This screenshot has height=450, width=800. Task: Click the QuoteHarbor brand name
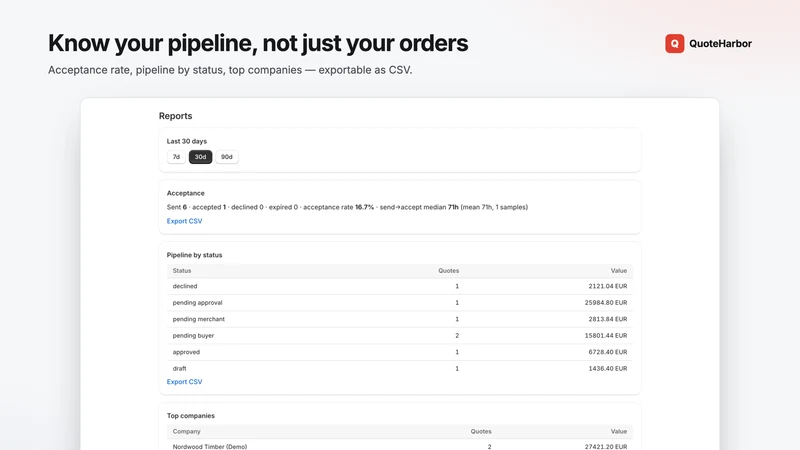pyautogui.click(x=720, y=43)
